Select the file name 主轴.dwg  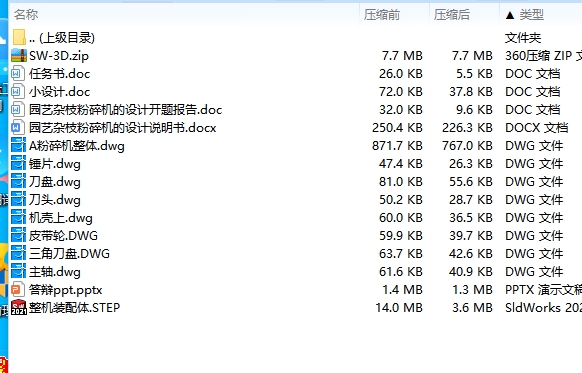click(x=55, y=272)
